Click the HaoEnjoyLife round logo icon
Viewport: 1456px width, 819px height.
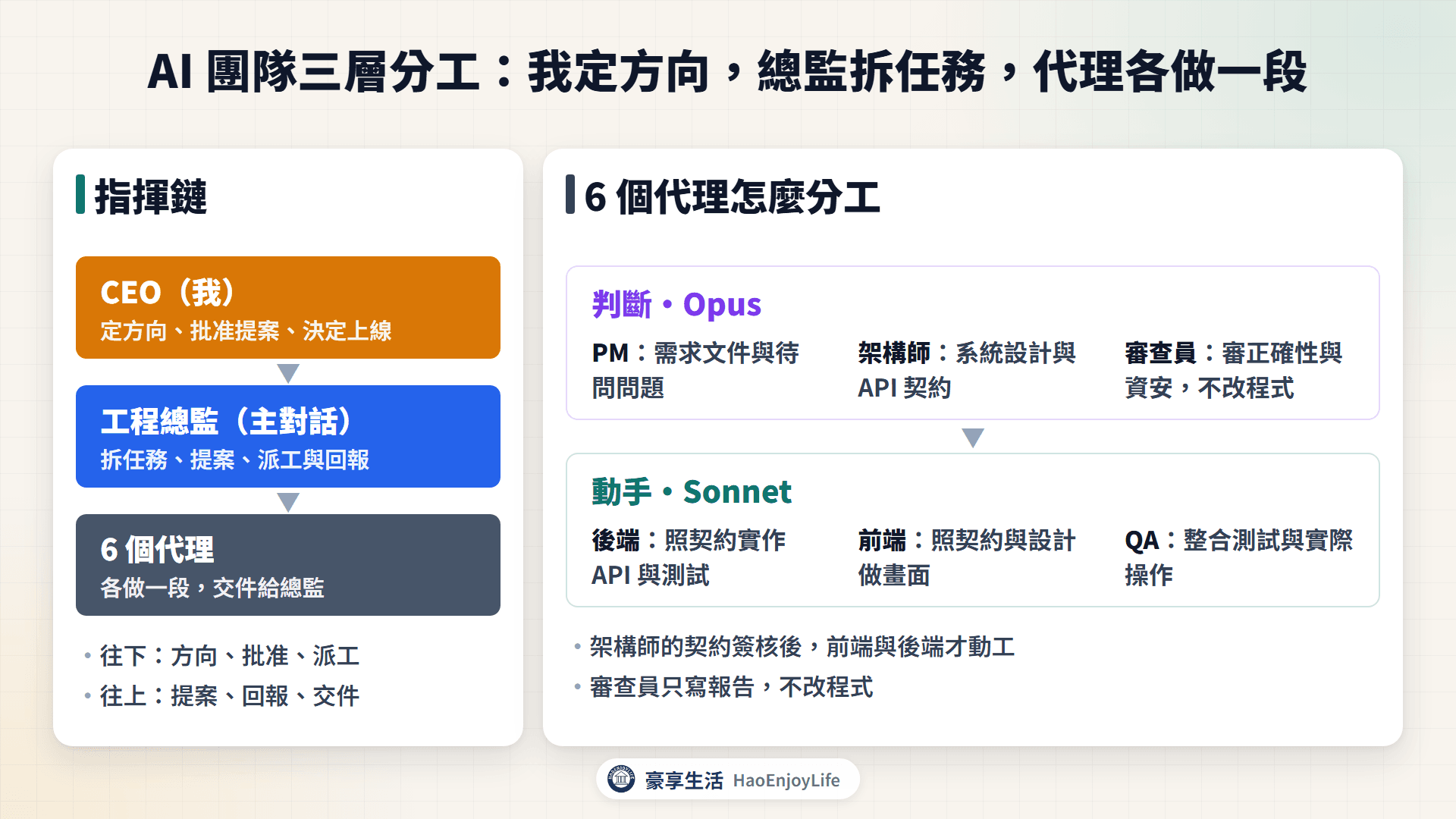621,779
